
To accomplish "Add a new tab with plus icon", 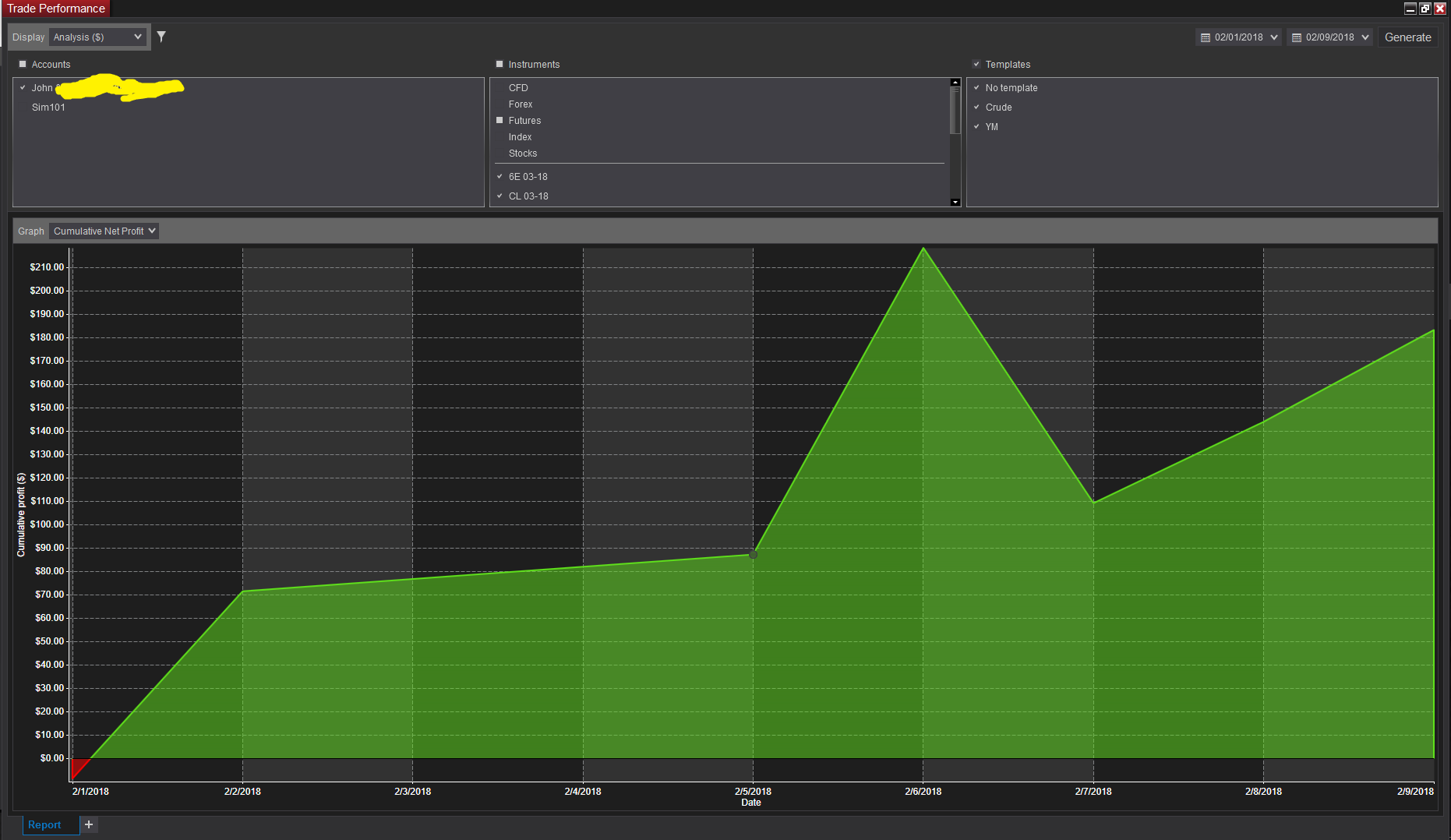I will (89, 824).
